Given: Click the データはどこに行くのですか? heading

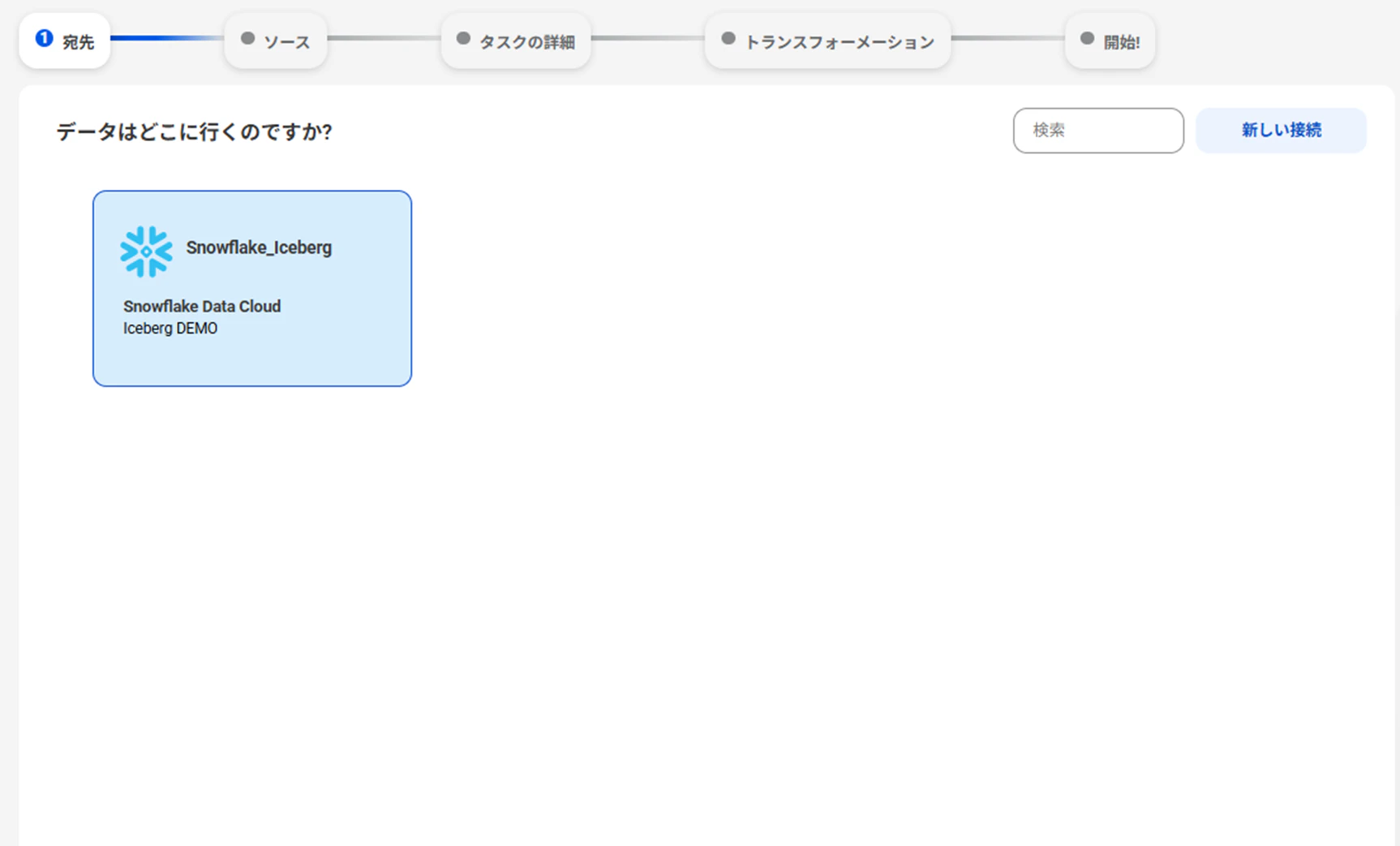Looking at the screenshot, I should tap(194, 131).
